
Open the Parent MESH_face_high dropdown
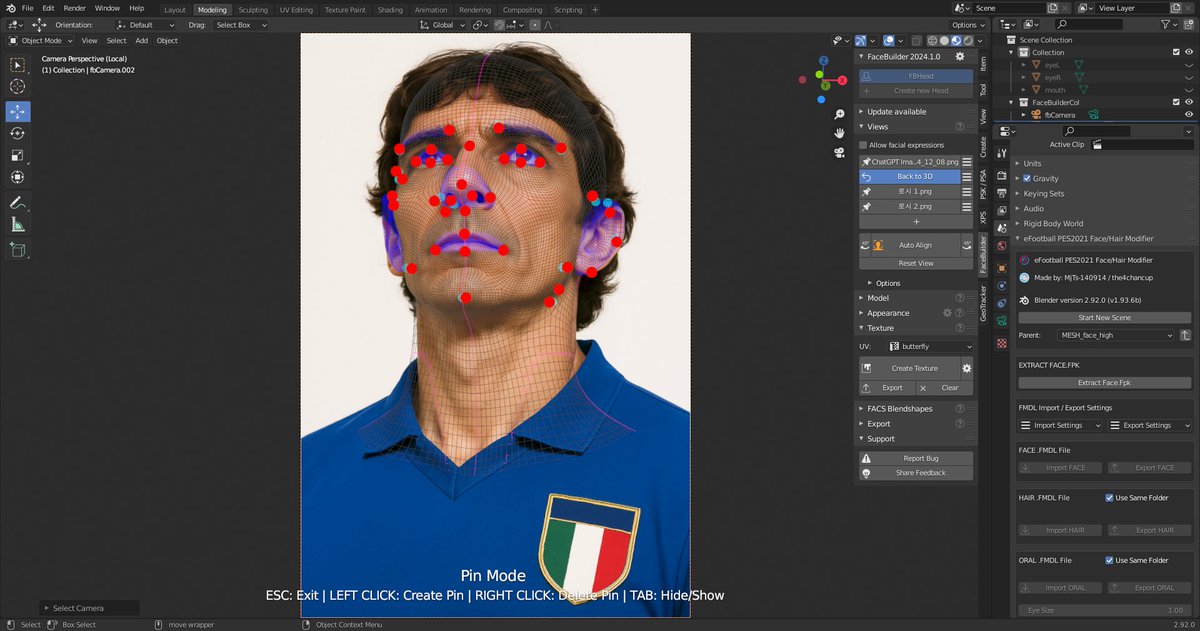pos(1116,336)
